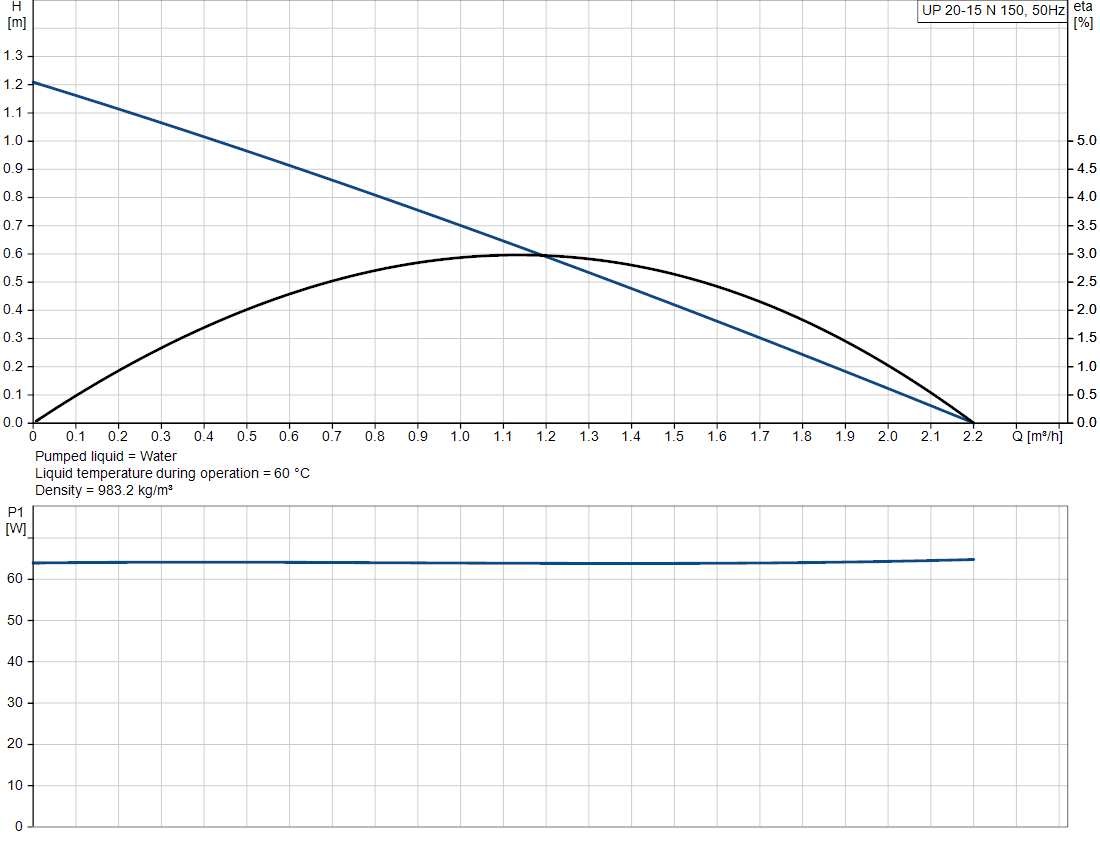The width and height of the screenshot is (1100, 846).
Task: Click the Pumped liquid = Water text
Action: [106, 456]
